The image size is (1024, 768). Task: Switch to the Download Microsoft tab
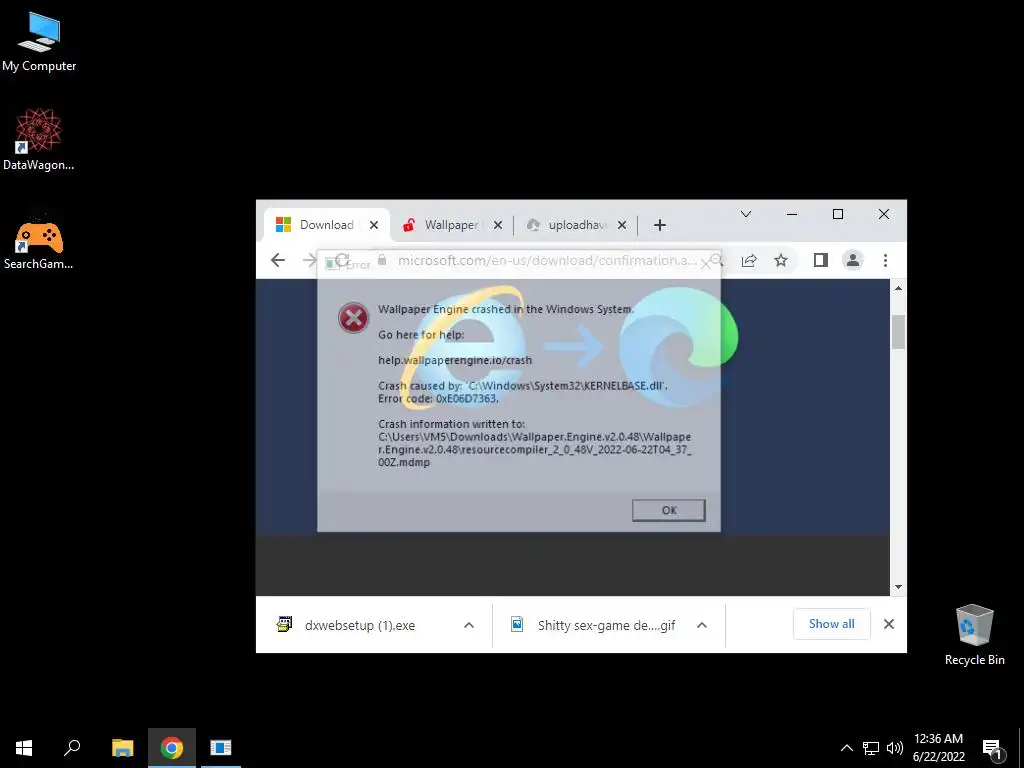(327, 225)
